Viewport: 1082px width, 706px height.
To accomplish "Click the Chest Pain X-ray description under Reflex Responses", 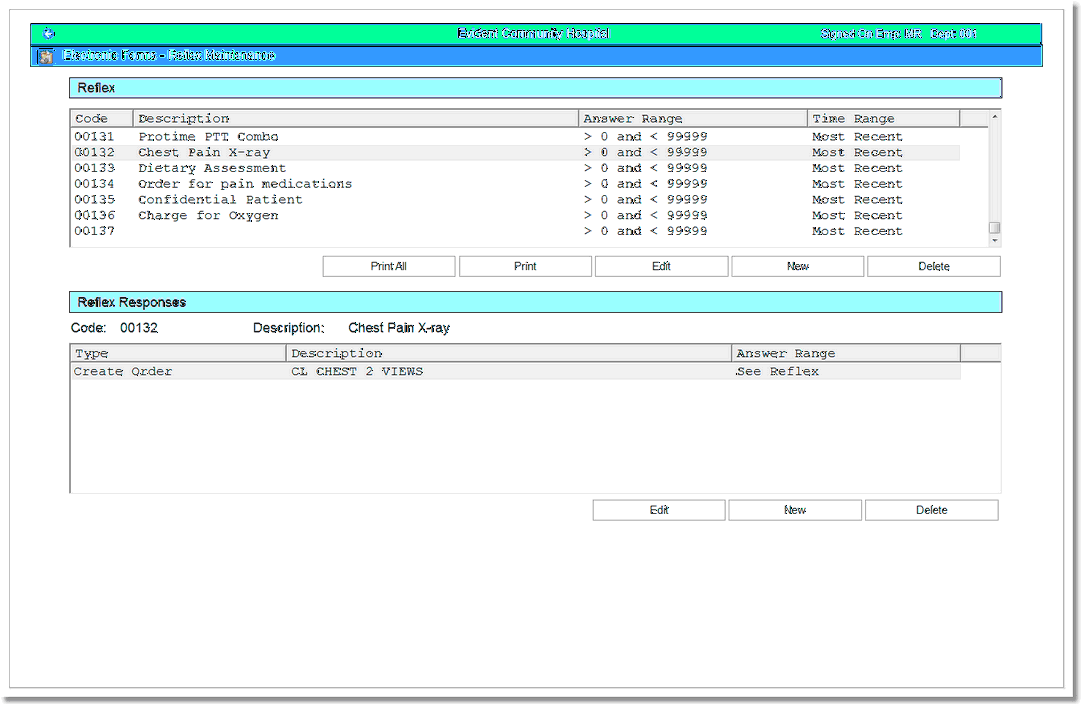I will click(399, 328).
